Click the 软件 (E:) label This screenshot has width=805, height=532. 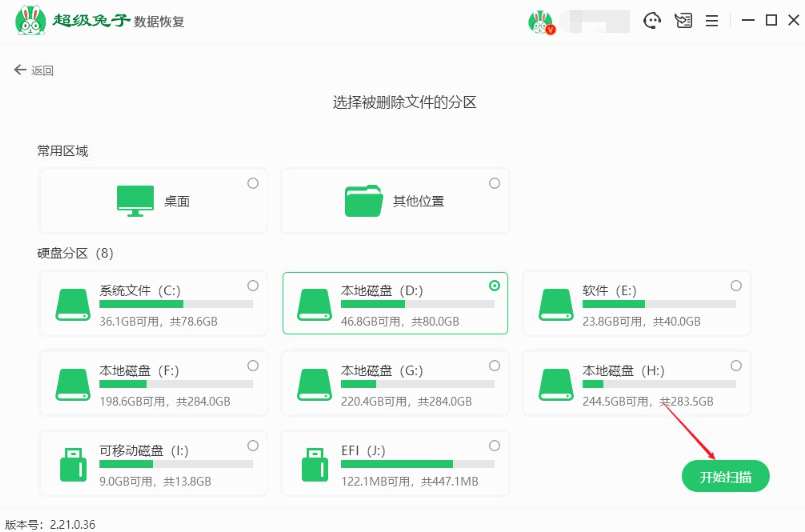(x=610, y=291)
